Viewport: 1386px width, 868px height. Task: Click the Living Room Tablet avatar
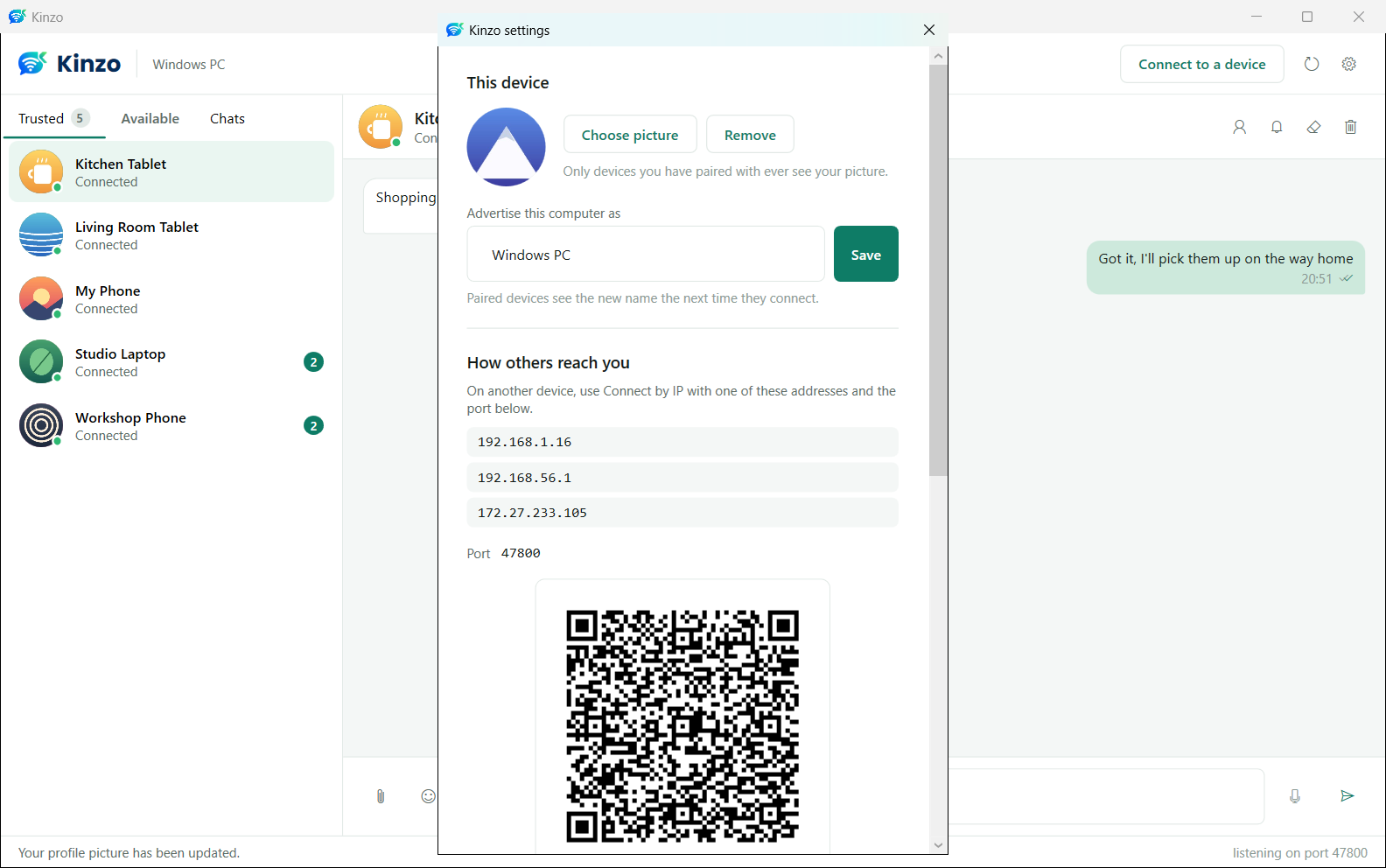coord(41,234)
